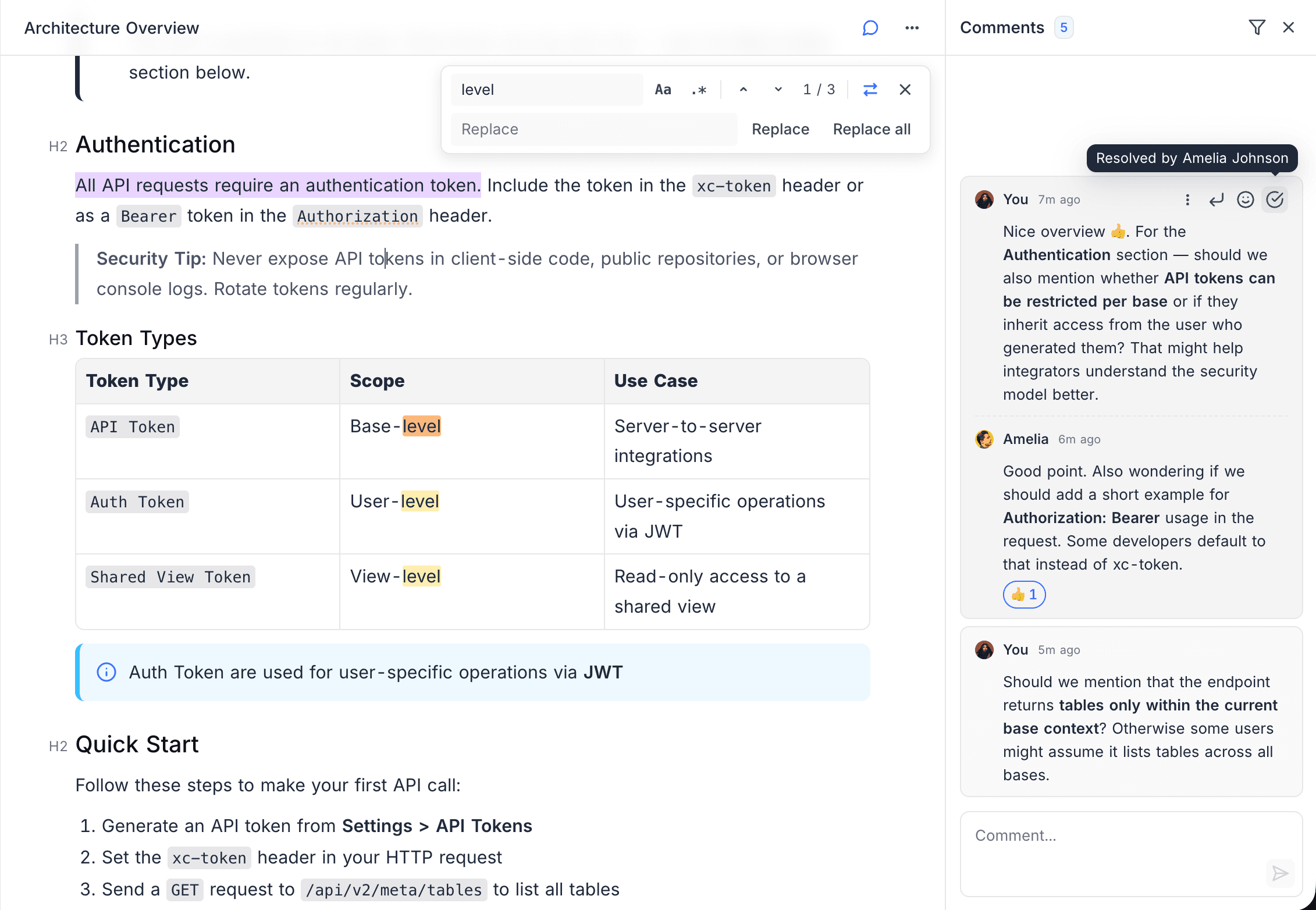1316x910 pixels.
Task: Close the find and replace bar
Action: tap(905, 89)
